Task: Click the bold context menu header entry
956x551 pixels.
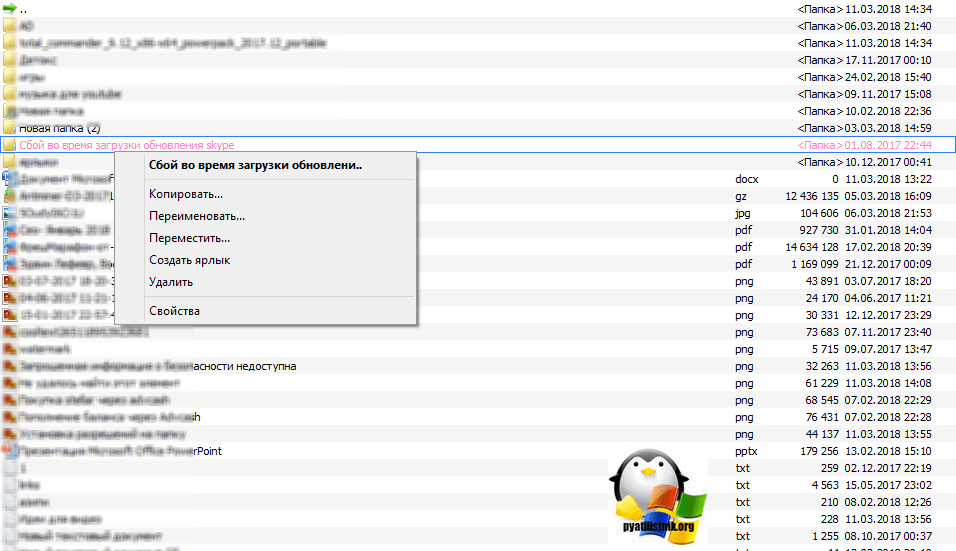Action: 255,166
